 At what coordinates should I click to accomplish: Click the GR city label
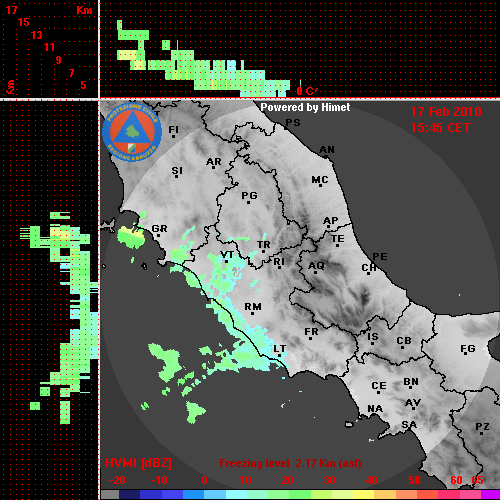[159, 229]
